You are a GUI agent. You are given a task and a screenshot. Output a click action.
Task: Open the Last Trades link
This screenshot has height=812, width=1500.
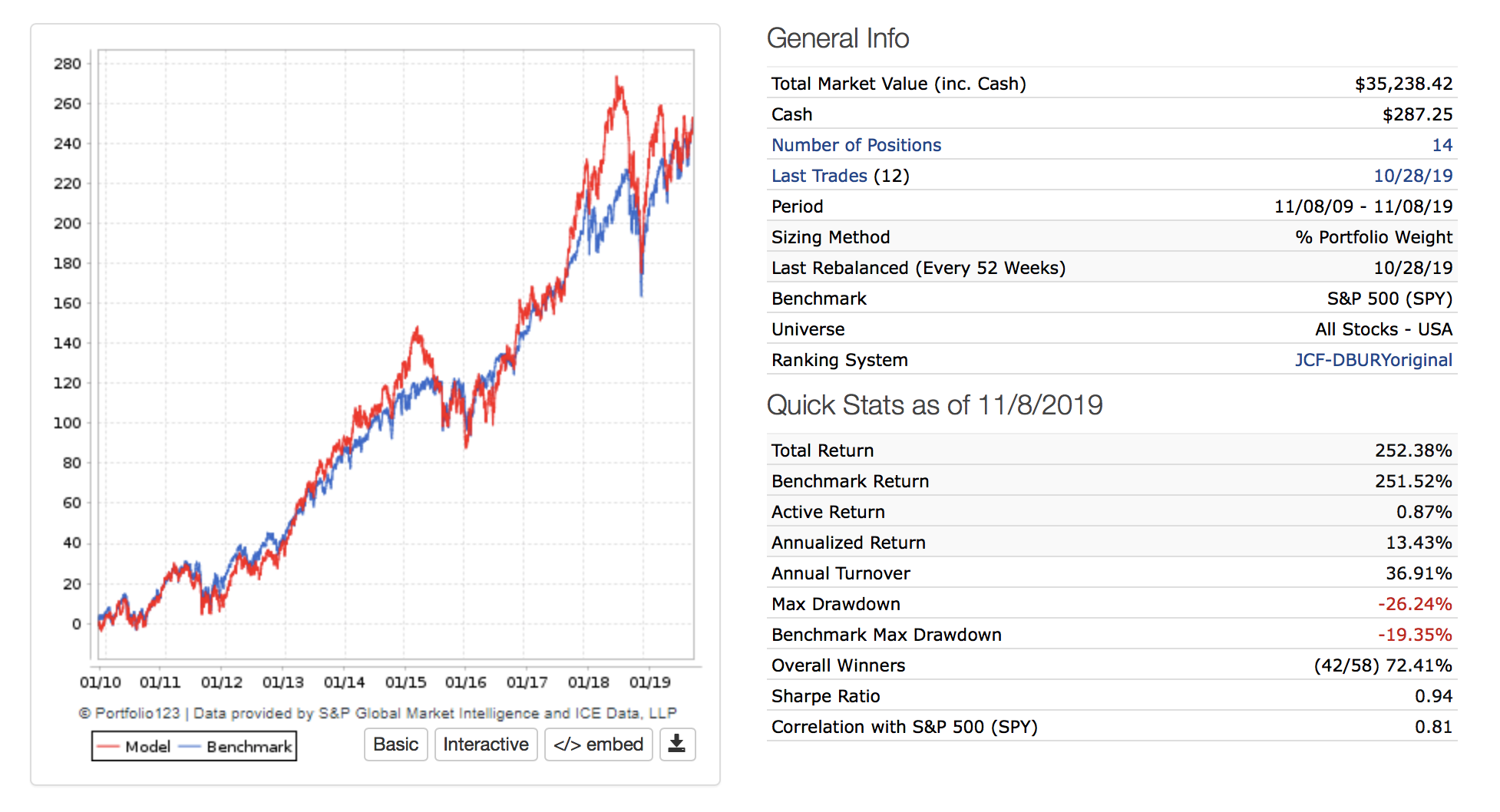pos(819,176)
